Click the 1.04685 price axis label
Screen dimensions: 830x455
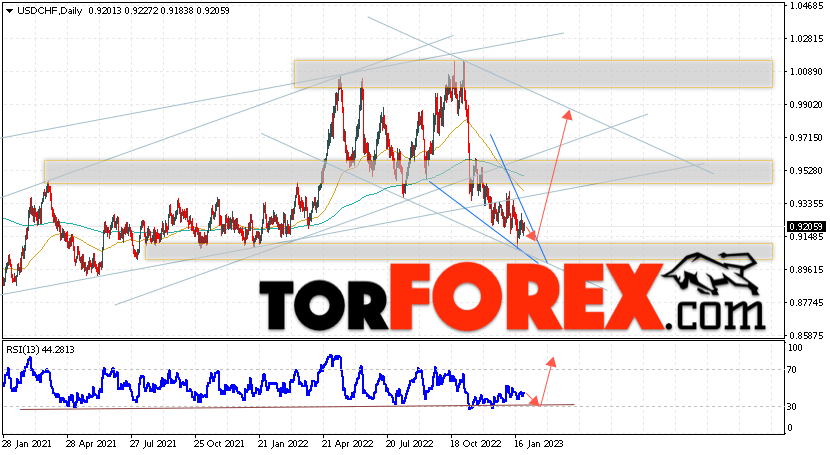pyautogui.click(x=807, y=6)
